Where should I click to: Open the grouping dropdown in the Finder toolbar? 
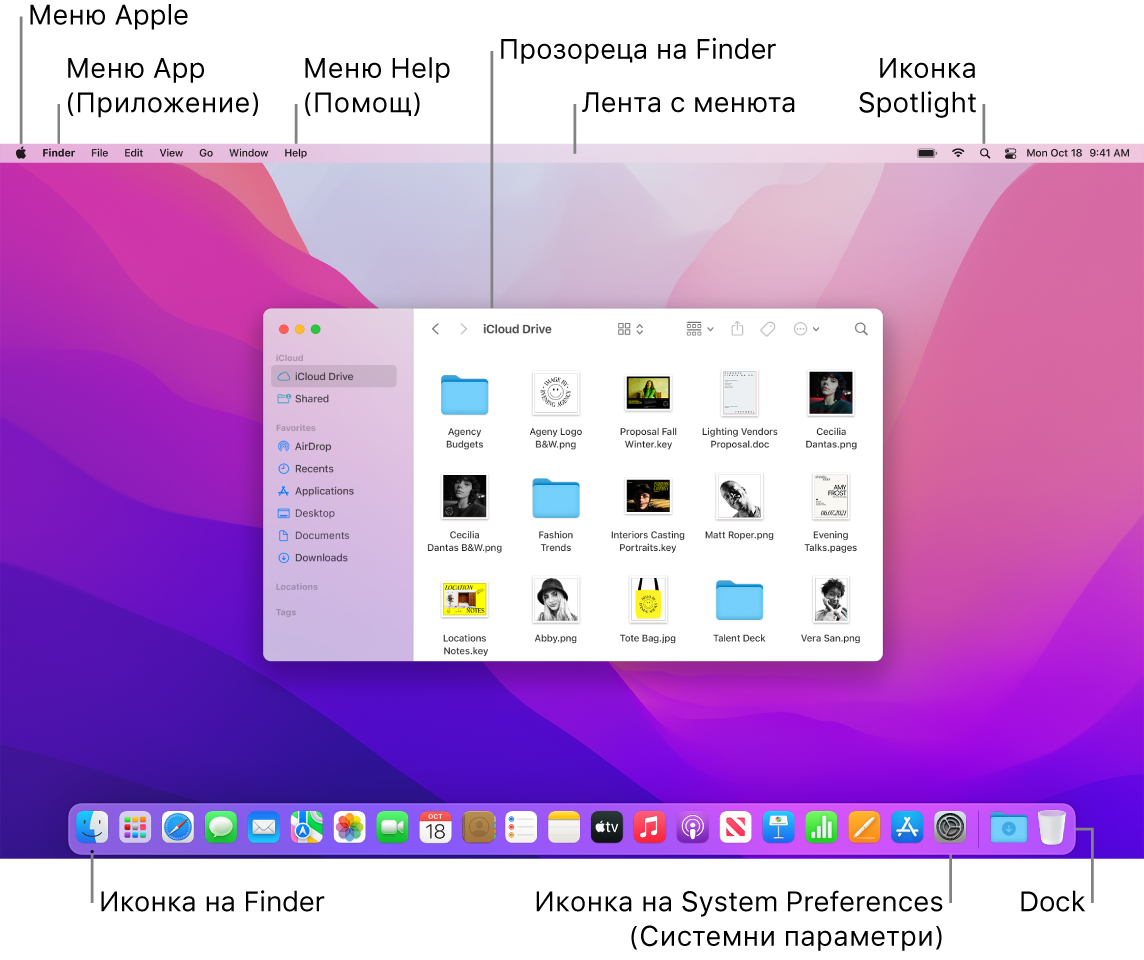(699, 328)
